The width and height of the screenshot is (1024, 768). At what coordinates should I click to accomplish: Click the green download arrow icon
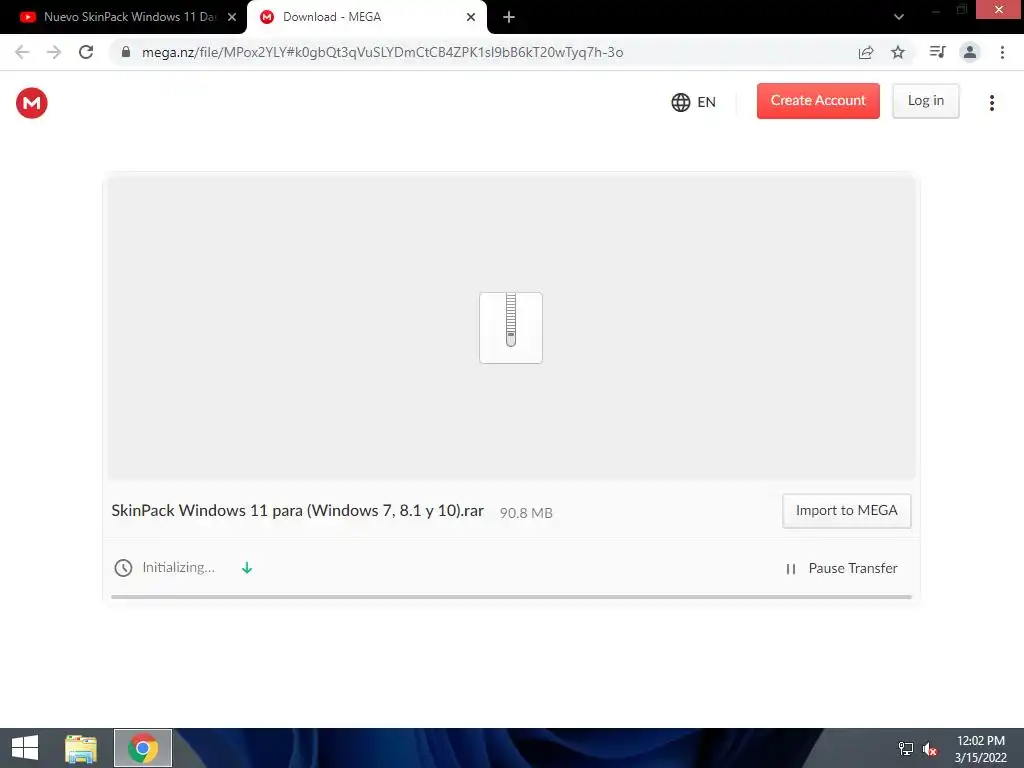click(247, 568)
